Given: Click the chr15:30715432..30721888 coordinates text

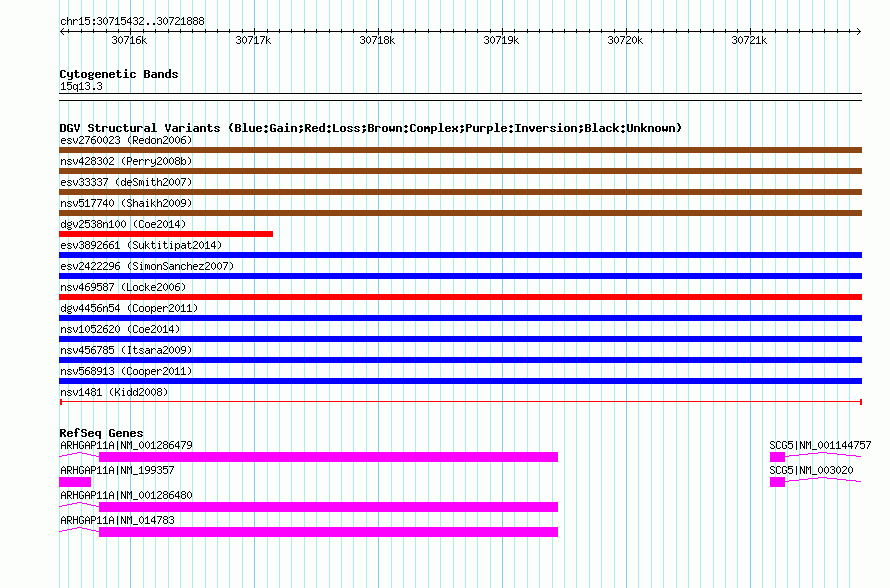Looking at the screenshot, I should coord(132,22).
